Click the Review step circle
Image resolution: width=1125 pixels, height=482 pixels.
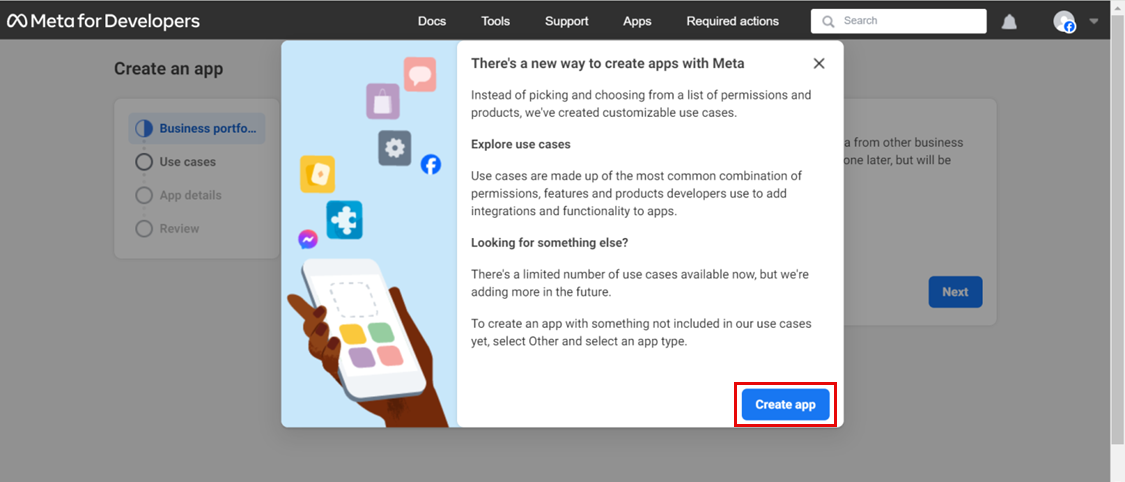(x=144, y=229)
